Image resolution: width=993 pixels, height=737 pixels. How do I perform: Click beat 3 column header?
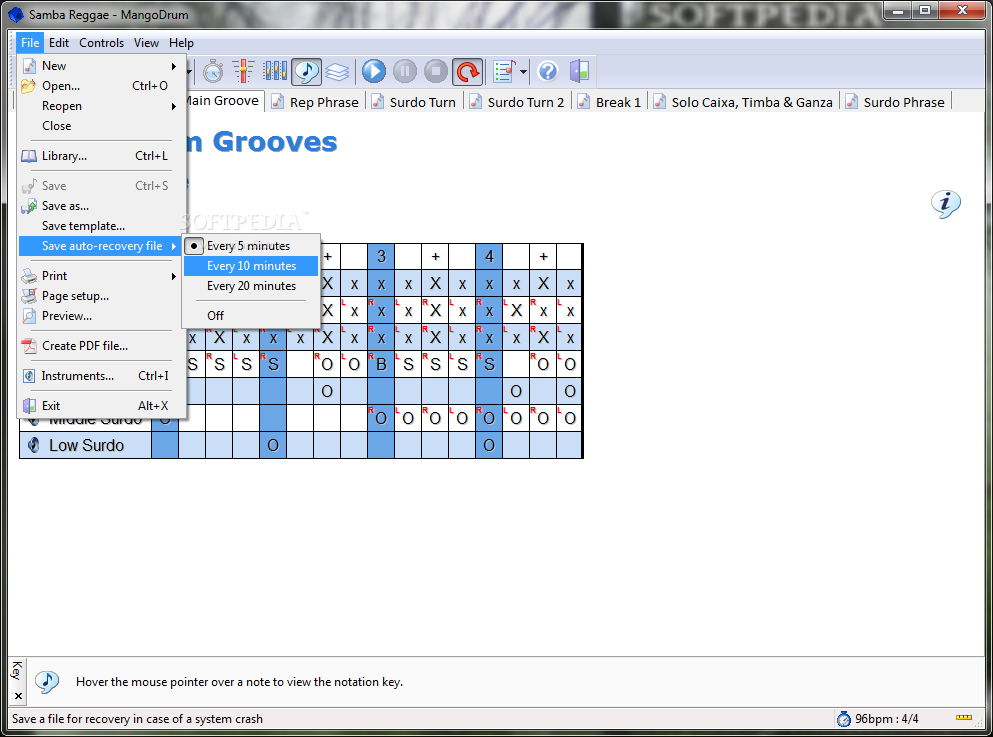click(x=381, y=256)
